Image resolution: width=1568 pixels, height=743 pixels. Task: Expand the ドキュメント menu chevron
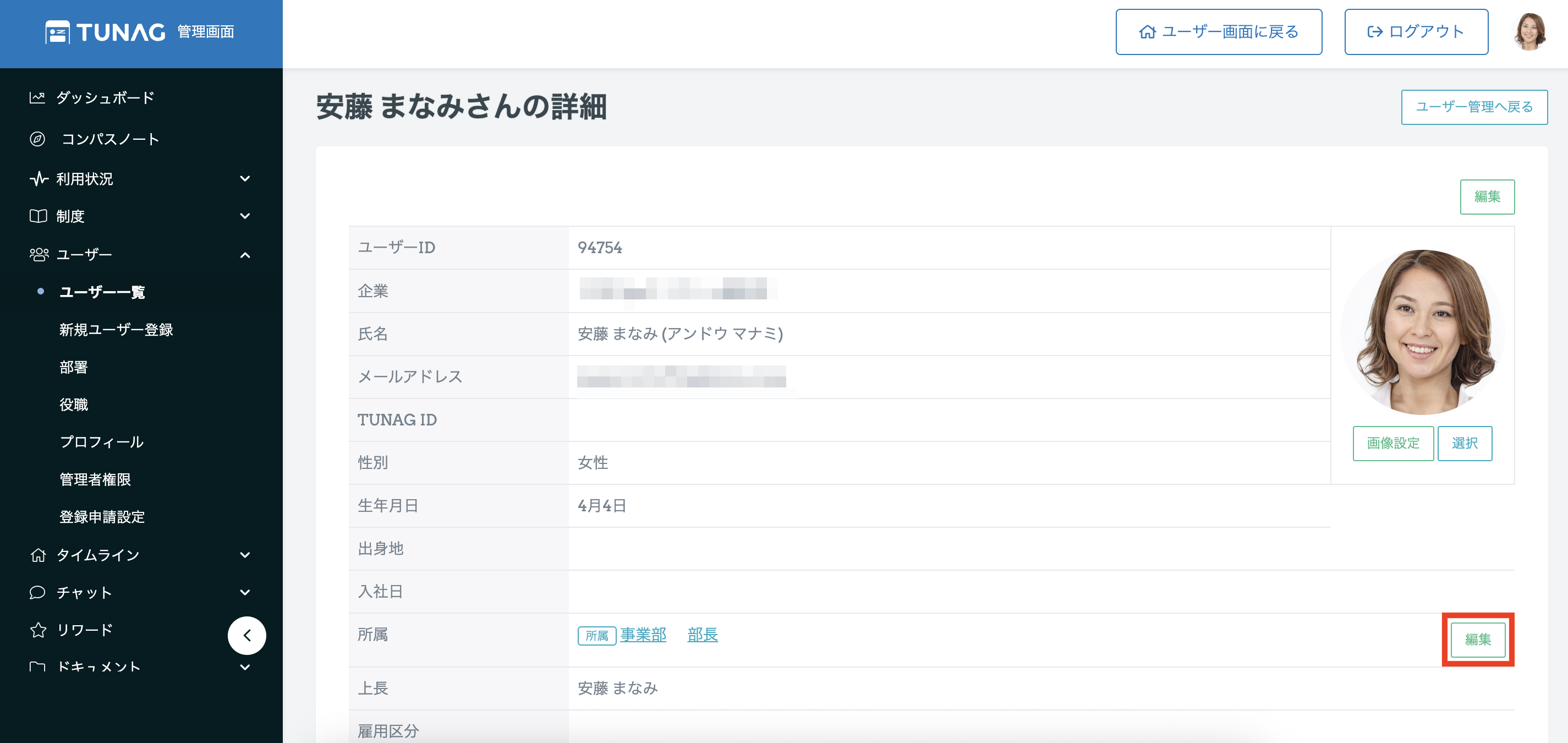pyautogui.click(x=245, y=667)
